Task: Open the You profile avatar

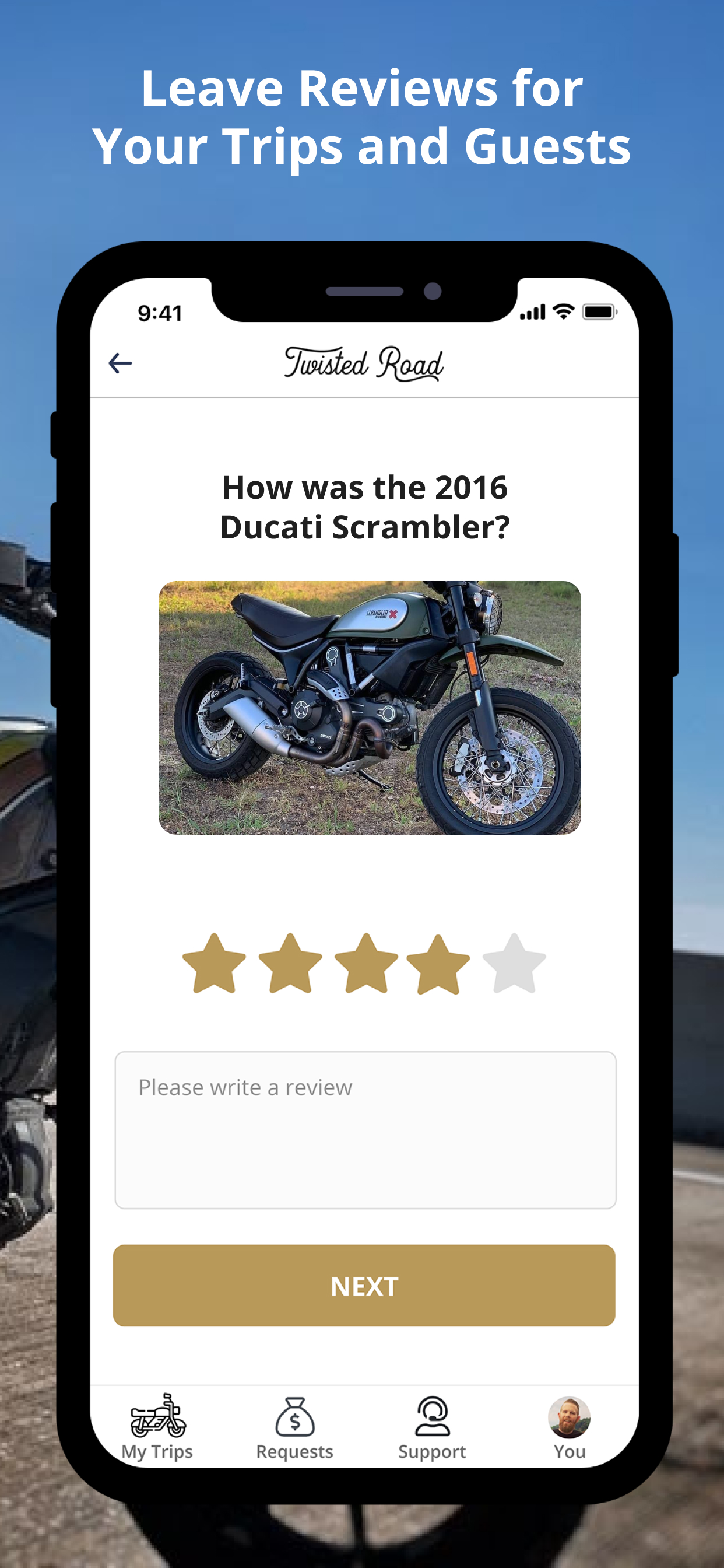Action: [570, 1417]
